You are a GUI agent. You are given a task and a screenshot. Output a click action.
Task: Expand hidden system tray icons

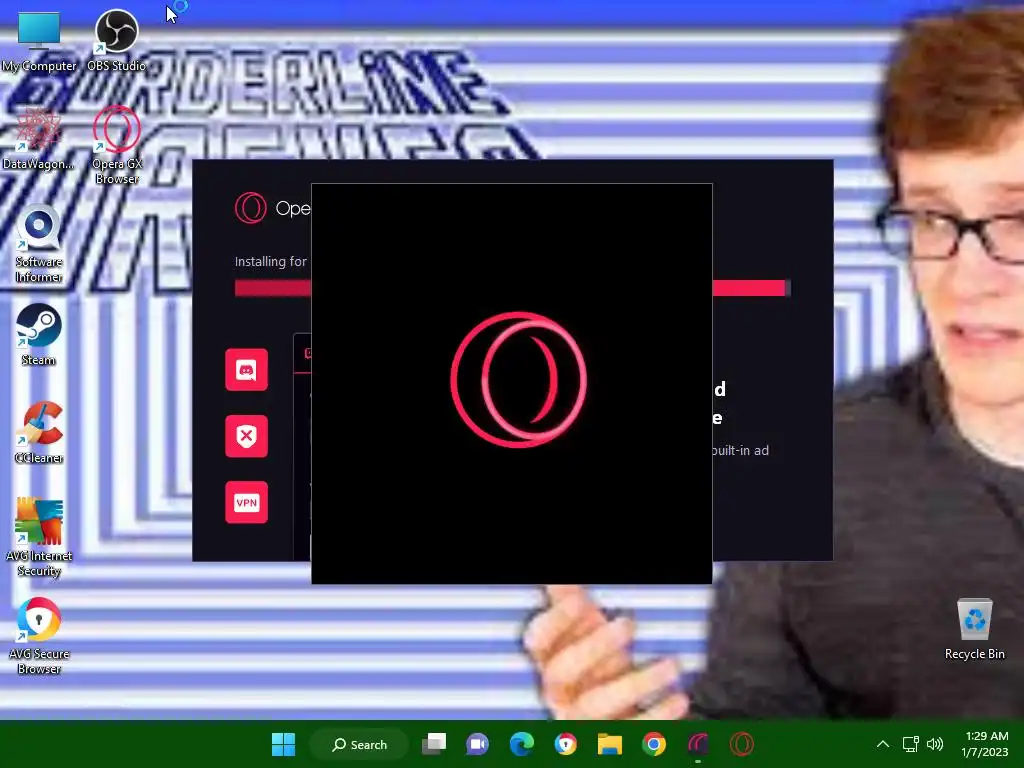(x=882, y=744)
